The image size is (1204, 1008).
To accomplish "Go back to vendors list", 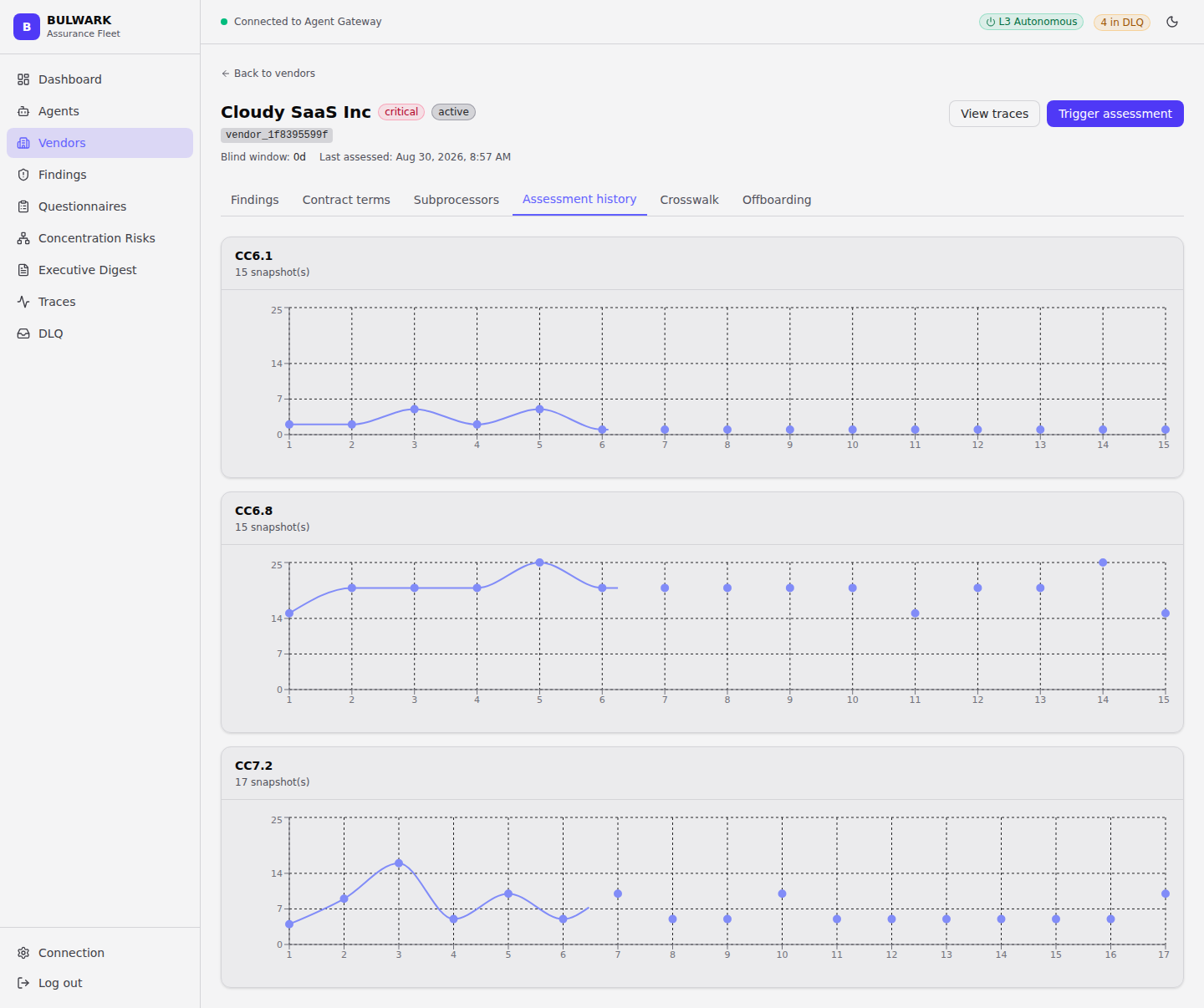I will click(x=268, y=74).
